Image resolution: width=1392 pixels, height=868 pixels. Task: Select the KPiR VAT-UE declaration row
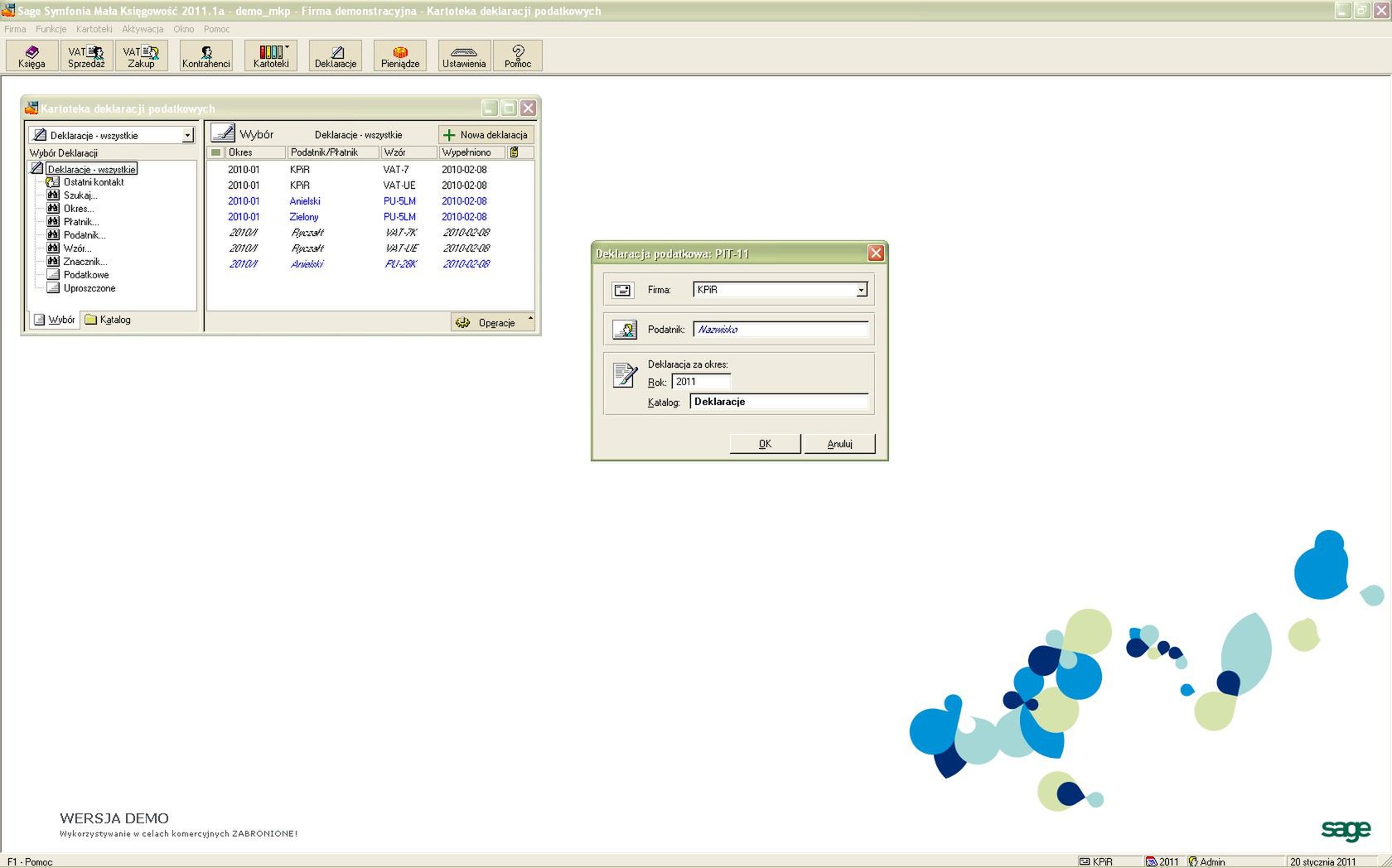pos(370,186)
